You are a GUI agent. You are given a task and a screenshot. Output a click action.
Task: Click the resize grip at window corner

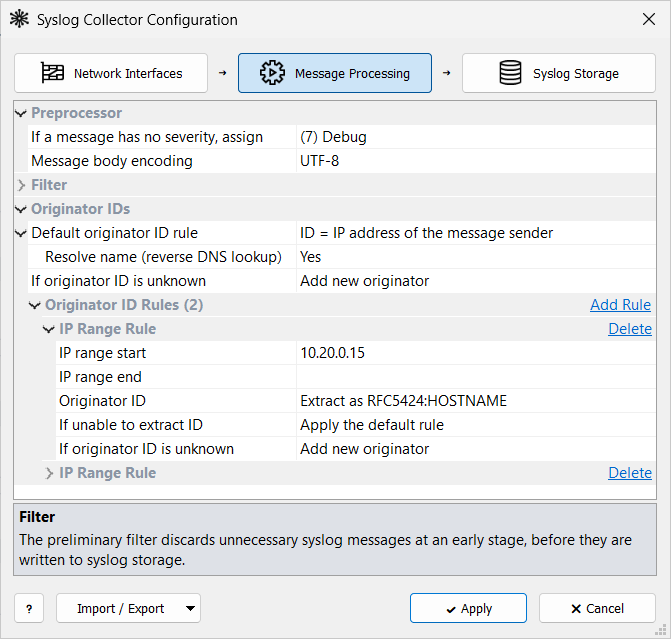point(661,629)
